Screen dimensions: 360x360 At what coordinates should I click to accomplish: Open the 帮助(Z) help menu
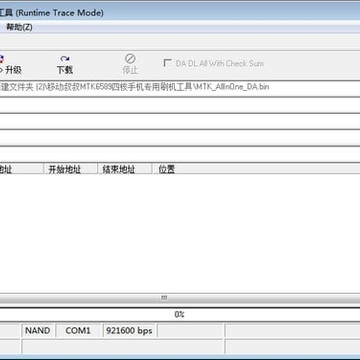click(x=19, y=27)
